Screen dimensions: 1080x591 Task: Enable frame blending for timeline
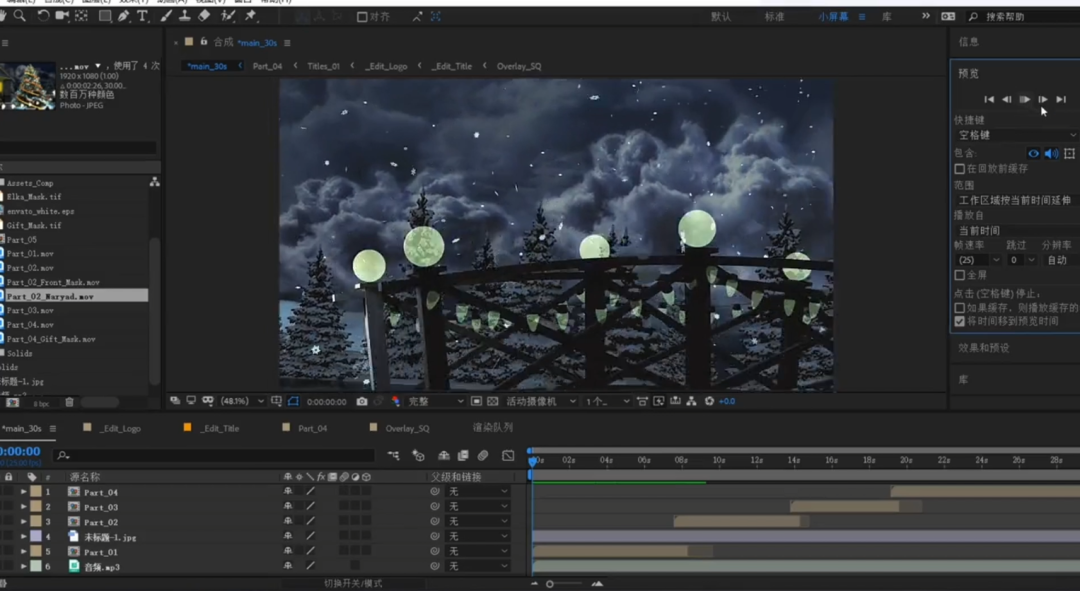pos(463,455)
